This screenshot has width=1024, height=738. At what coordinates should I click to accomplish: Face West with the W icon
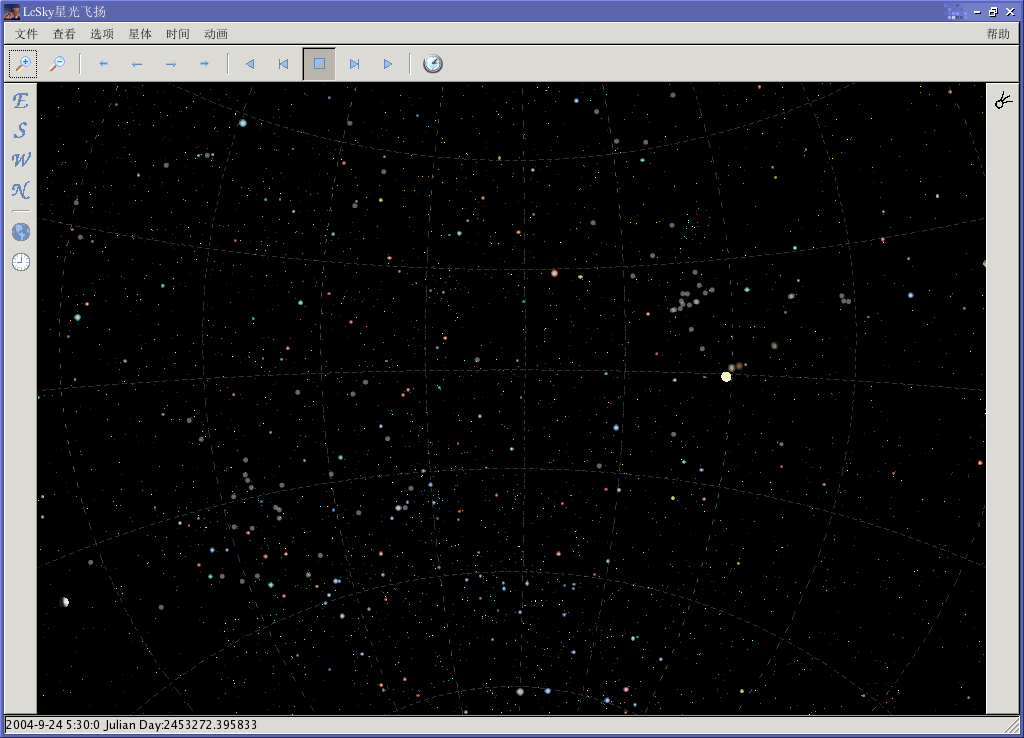[x=21, y=160]
